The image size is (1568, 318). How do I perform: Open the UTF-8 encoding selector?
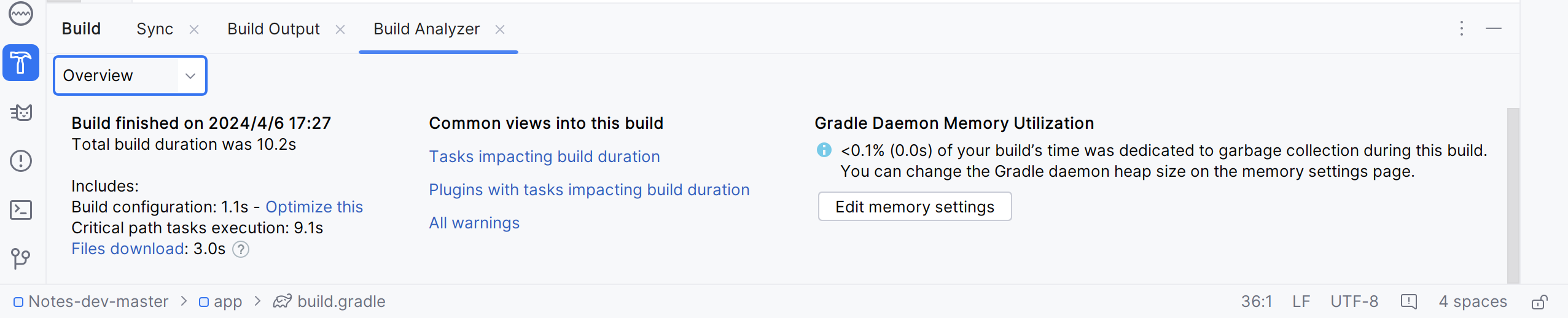[1354, 301]
